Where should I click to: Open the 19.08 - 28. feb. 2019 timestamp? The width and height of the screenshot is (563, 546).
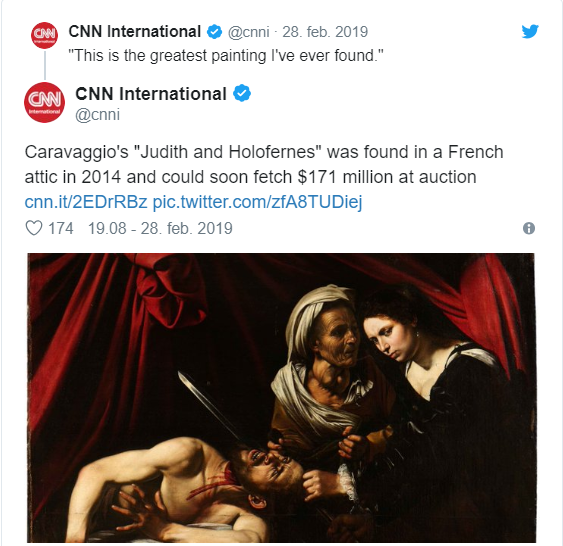coord(160,229)
